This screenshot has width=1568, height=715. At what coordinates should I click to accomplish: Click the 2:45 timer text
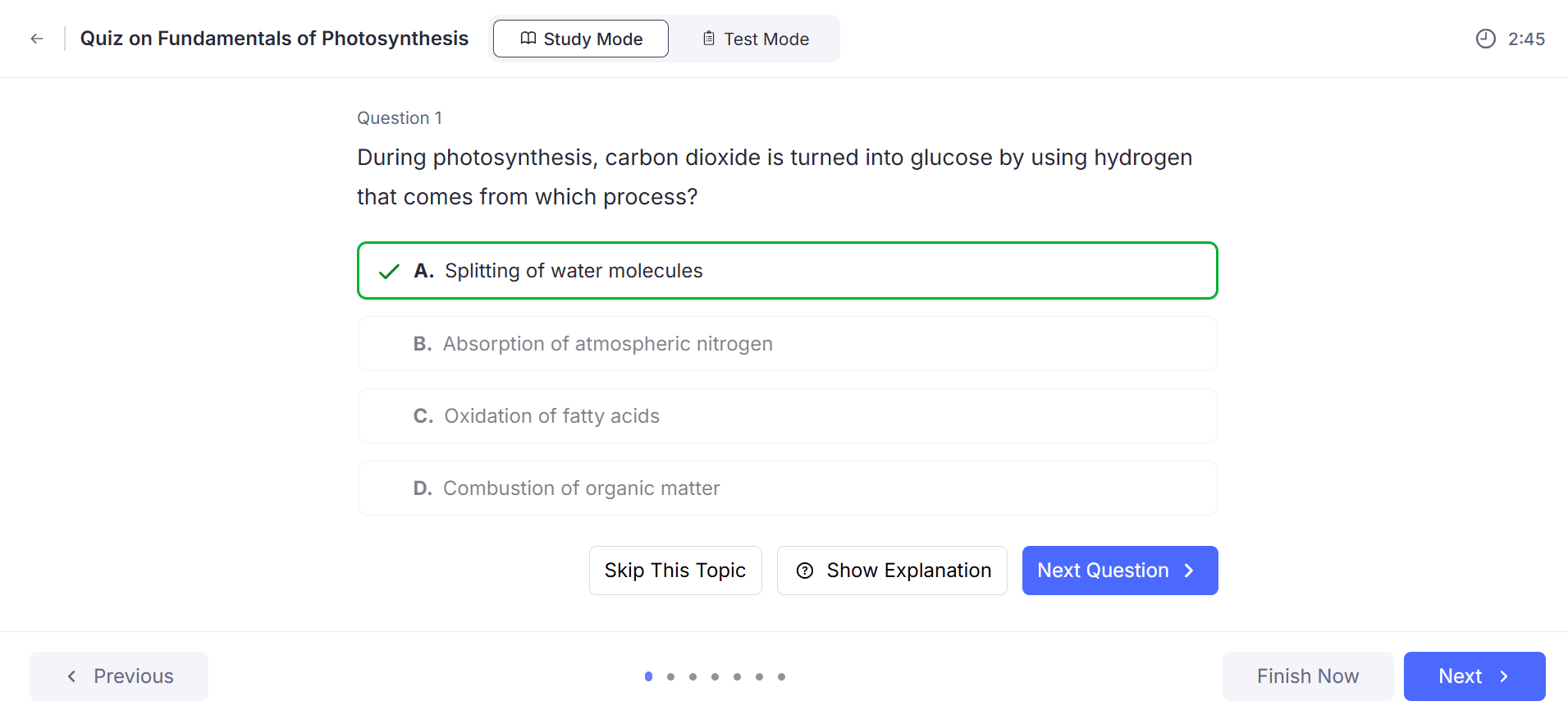(1526, 39)
